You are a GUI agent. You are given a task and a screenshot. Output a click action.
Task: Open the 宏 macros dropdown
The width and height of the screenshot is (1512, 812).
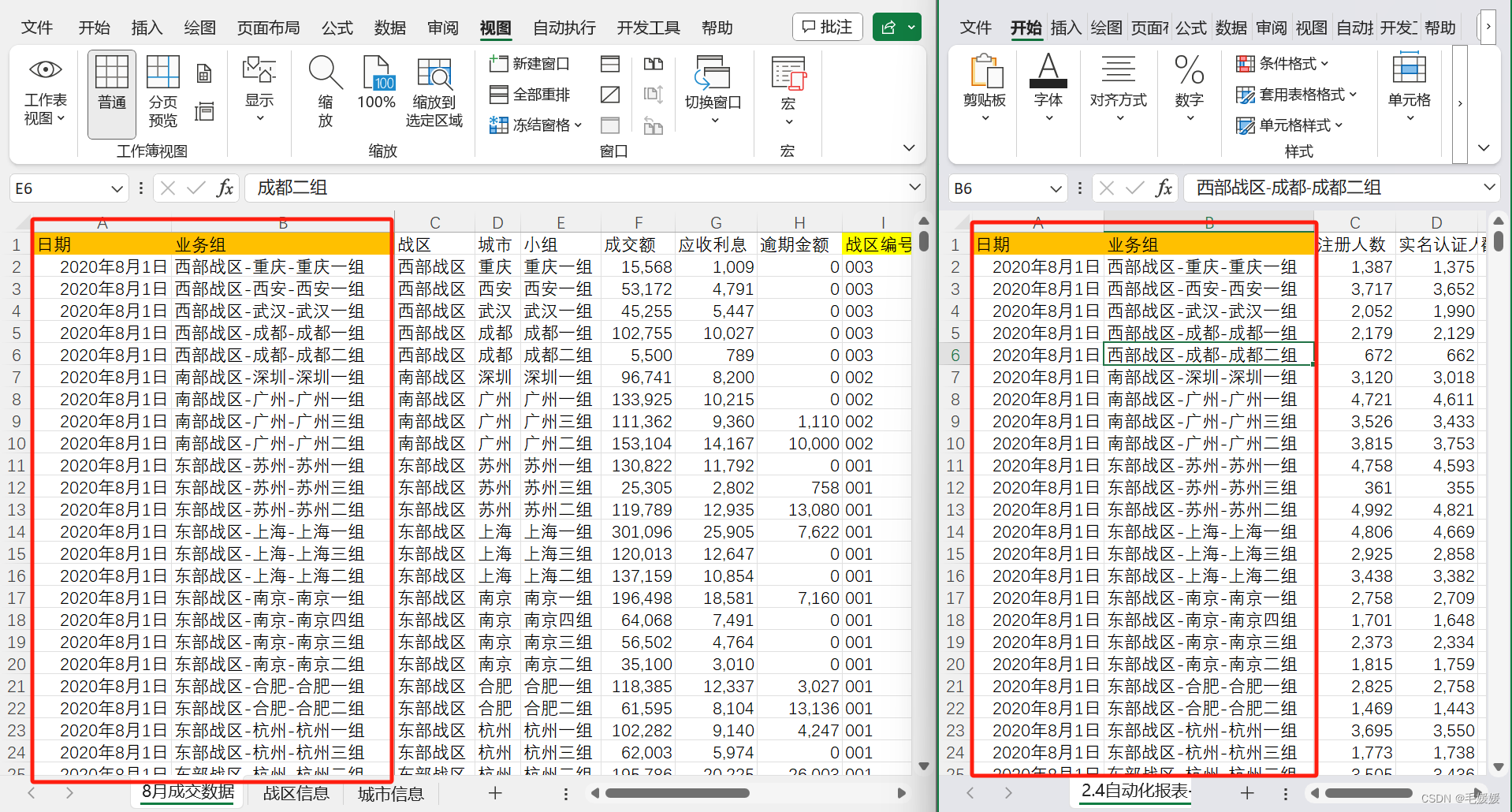(788, 91)
